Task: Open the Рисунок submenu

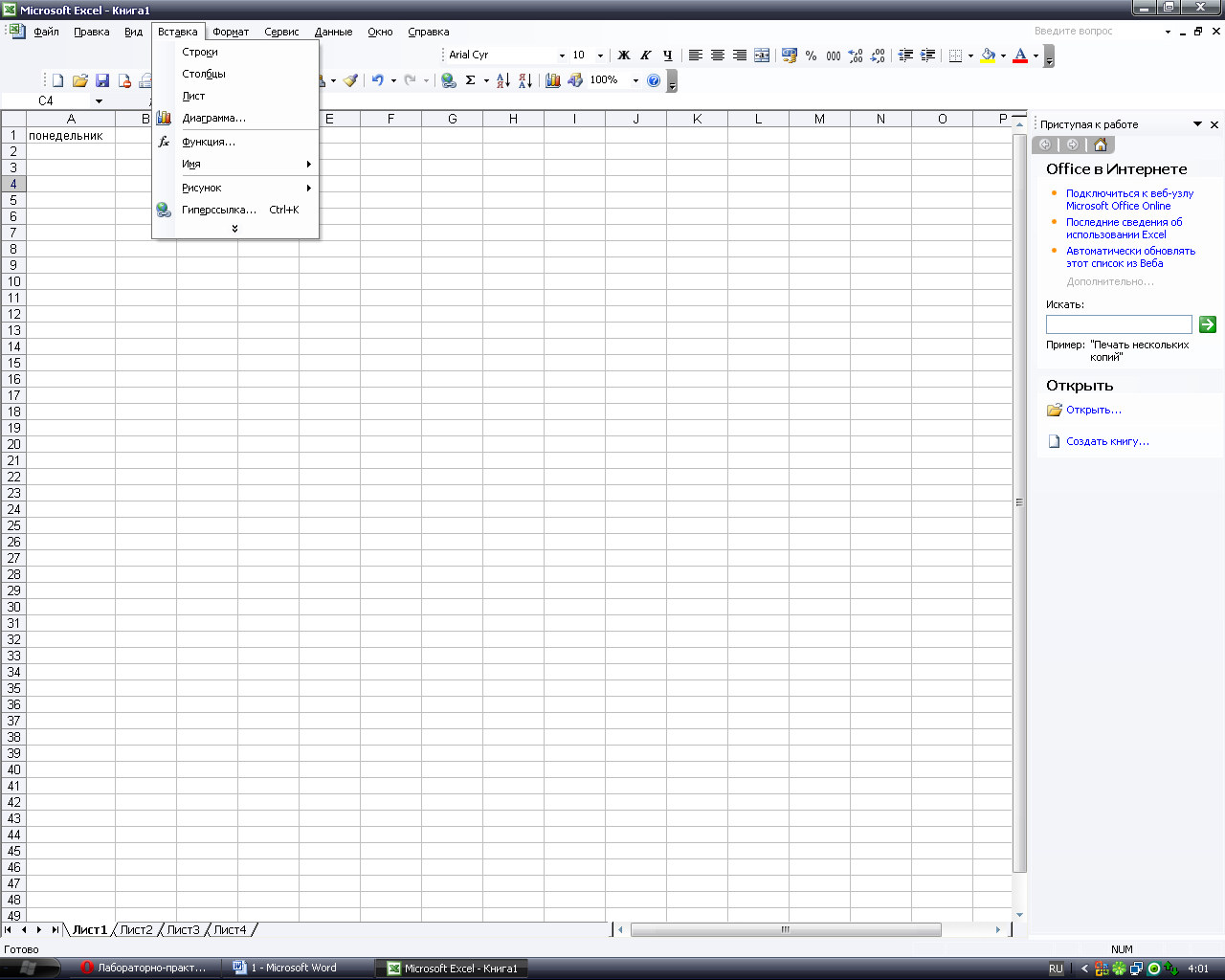Action: [x=235, y=188]
